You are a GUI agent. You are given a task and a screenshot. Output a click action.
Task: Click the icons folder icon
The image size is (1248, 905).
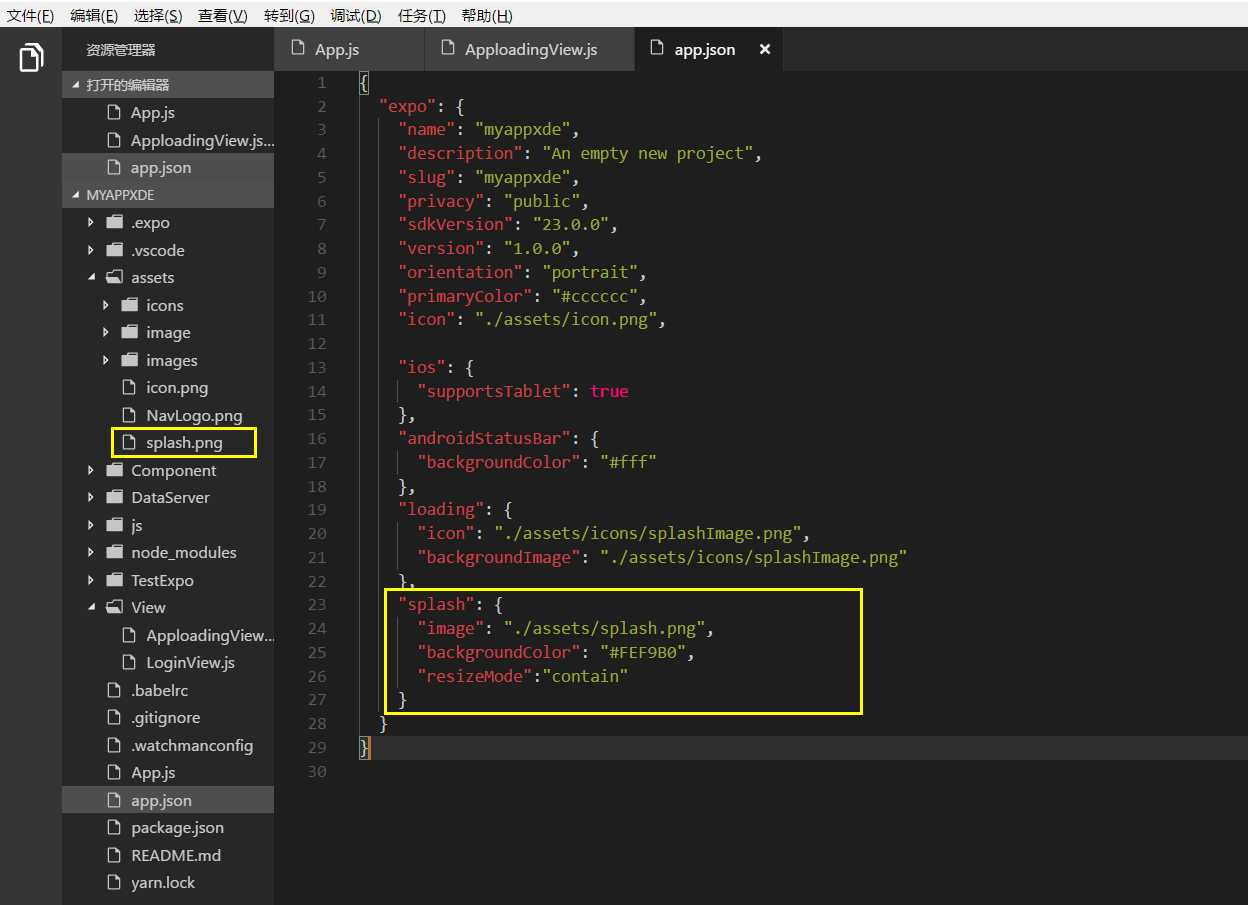coord(129,305)
